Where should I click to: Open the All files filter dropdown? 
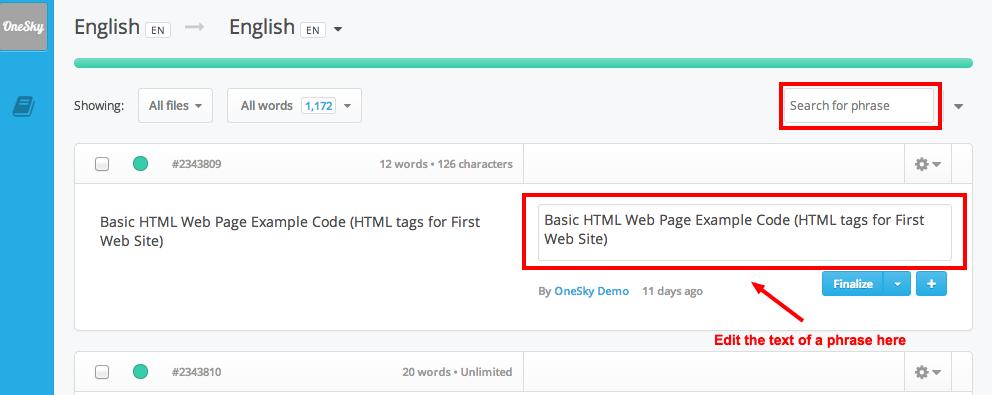coord(175,106)
